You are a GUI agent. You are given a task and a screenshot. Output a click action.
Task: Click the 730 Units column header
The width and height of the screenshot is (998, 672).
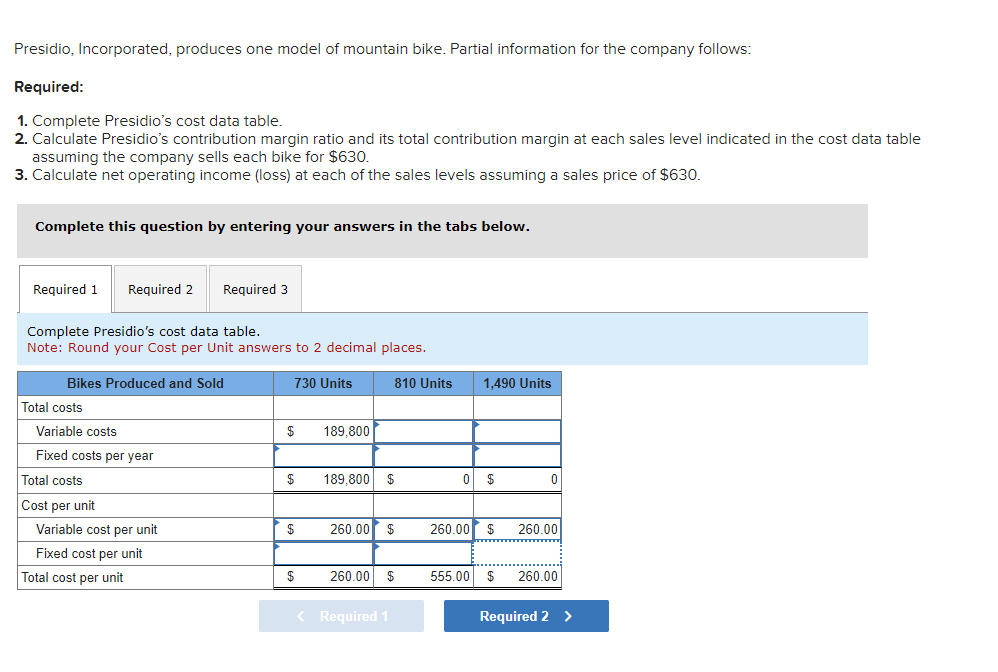click(x=323, y=383)
